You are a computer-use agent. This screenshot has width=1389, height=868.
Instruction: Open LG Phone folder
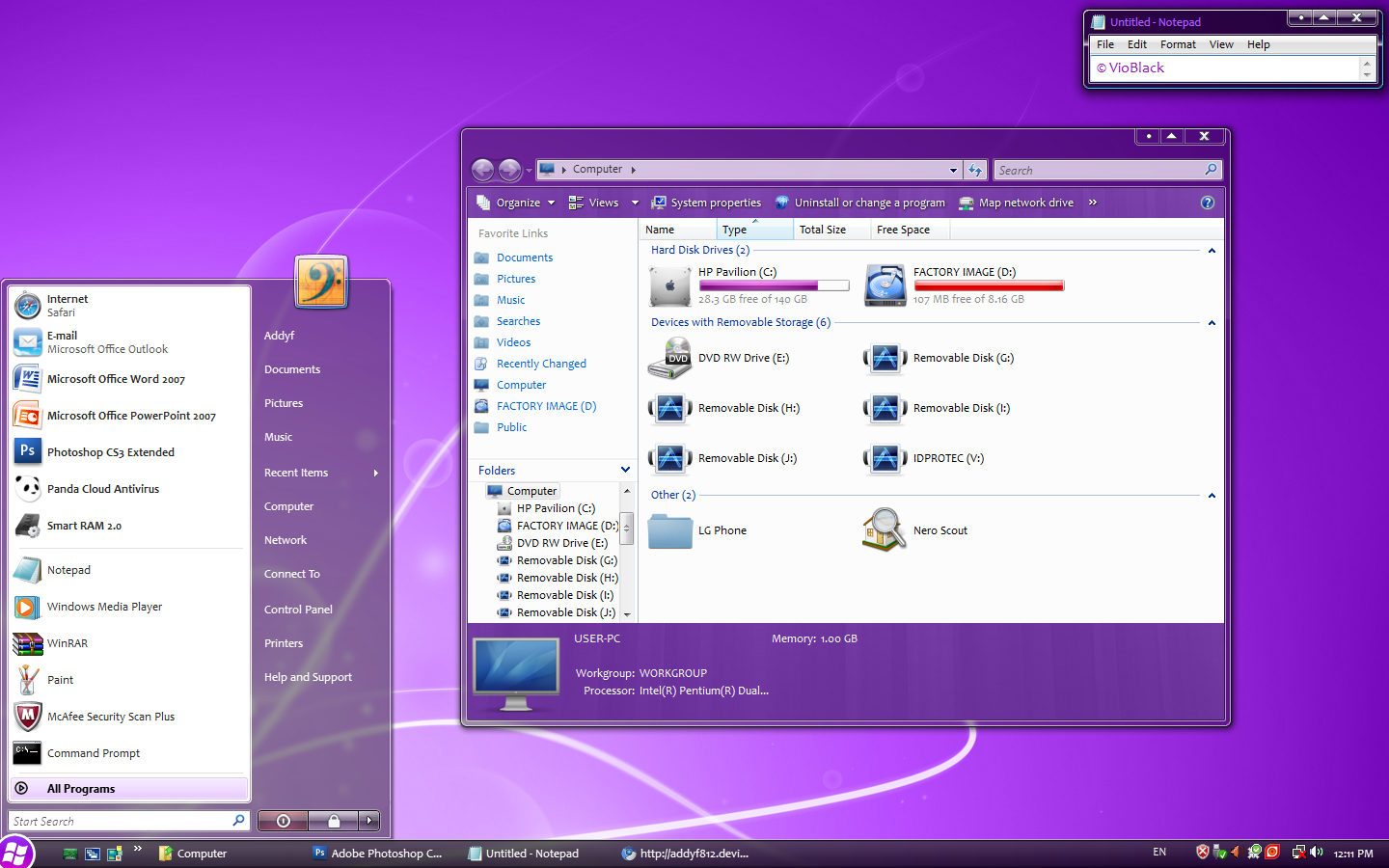coord(697,530)
